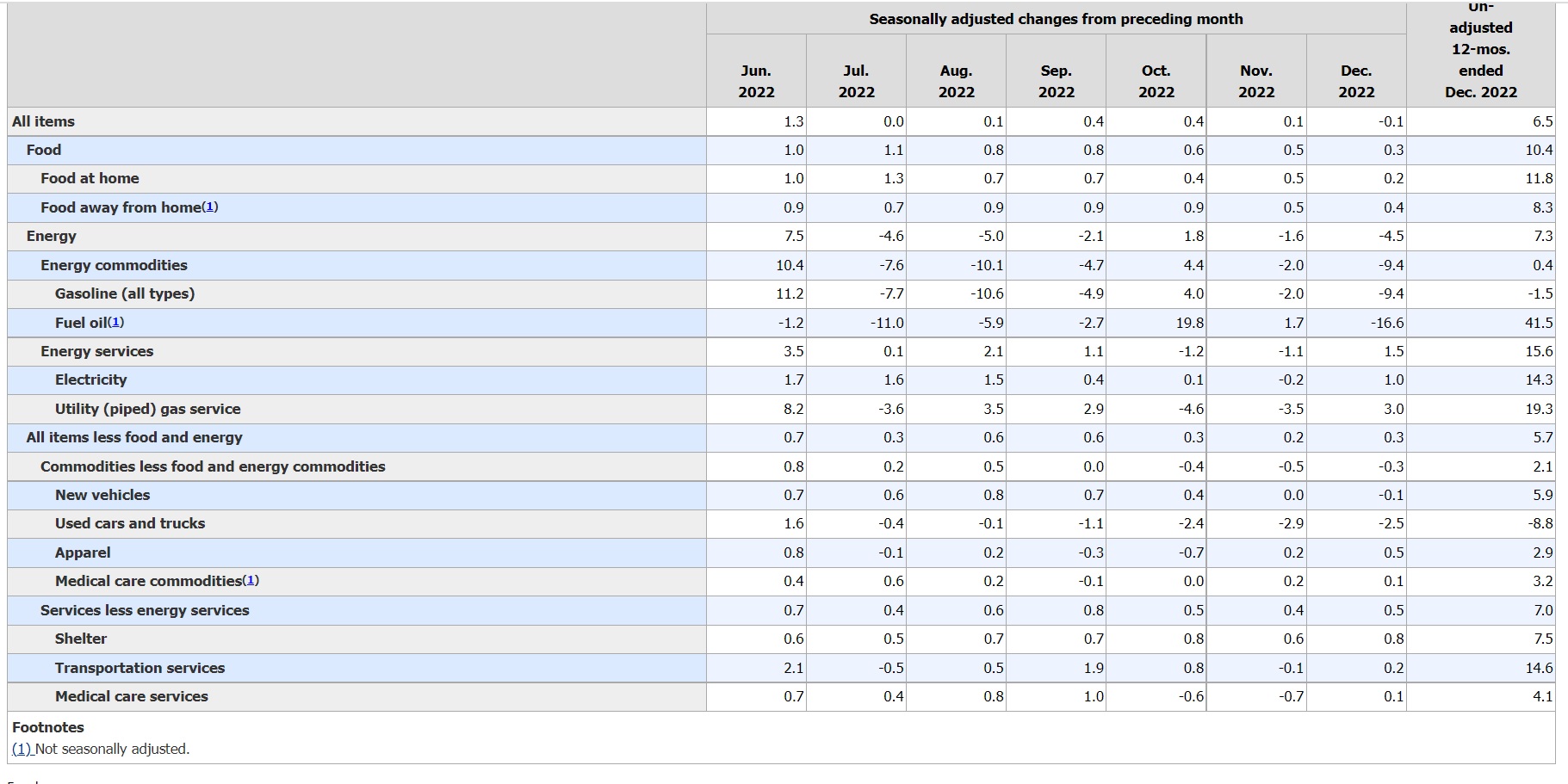
Task: Click the Dec. 2022 monthly column header
Action: (x=1356, y=81)
